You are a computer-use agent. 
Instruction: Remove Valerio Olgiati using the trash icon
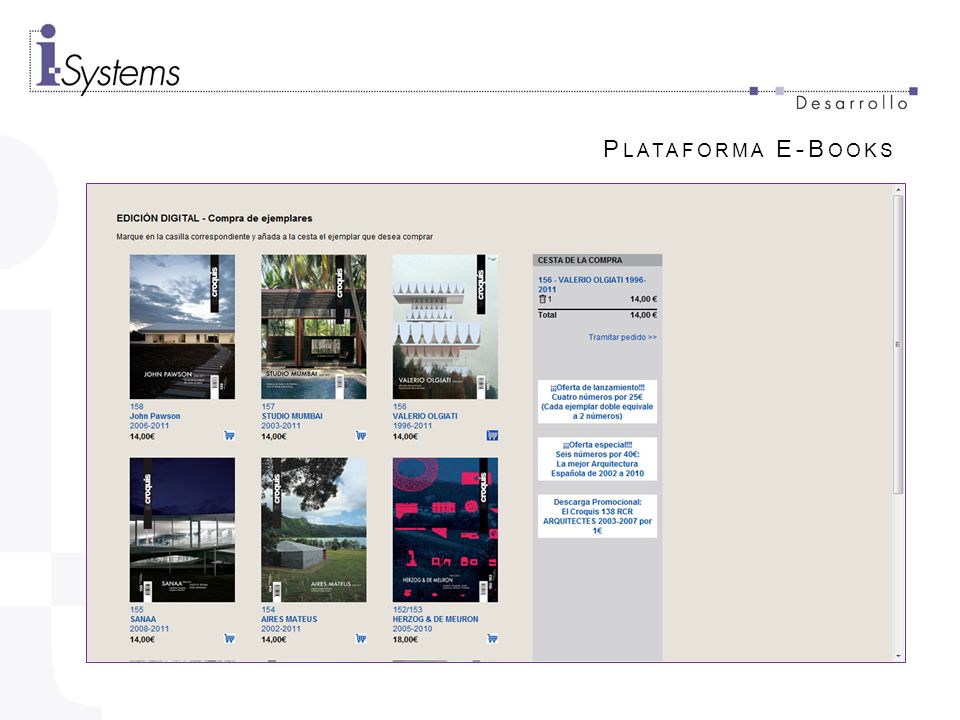[542, 299]
